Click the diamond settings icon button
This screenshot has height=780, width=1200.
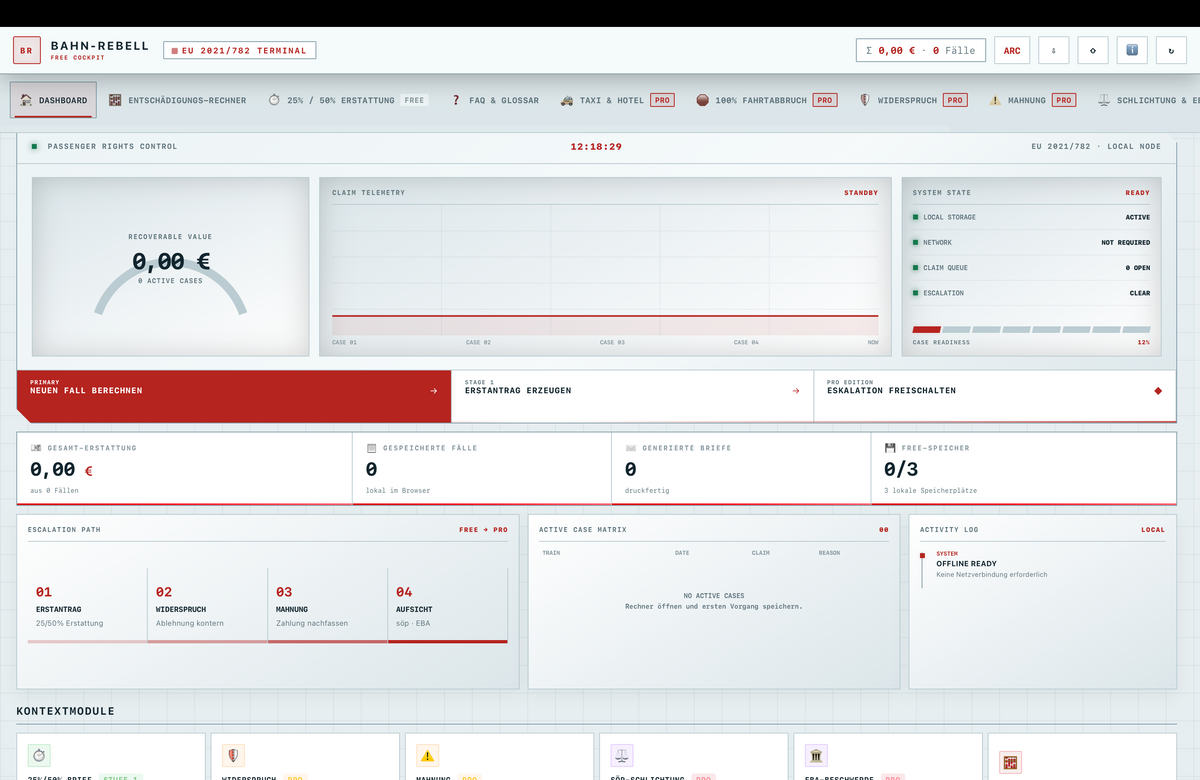click(x=1093, y=50)
